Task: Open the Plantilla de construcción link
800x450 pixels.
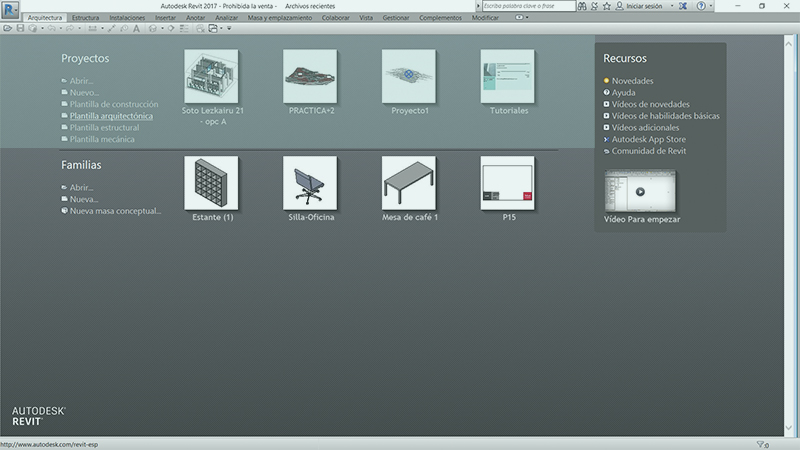Action: pos(114,104)
